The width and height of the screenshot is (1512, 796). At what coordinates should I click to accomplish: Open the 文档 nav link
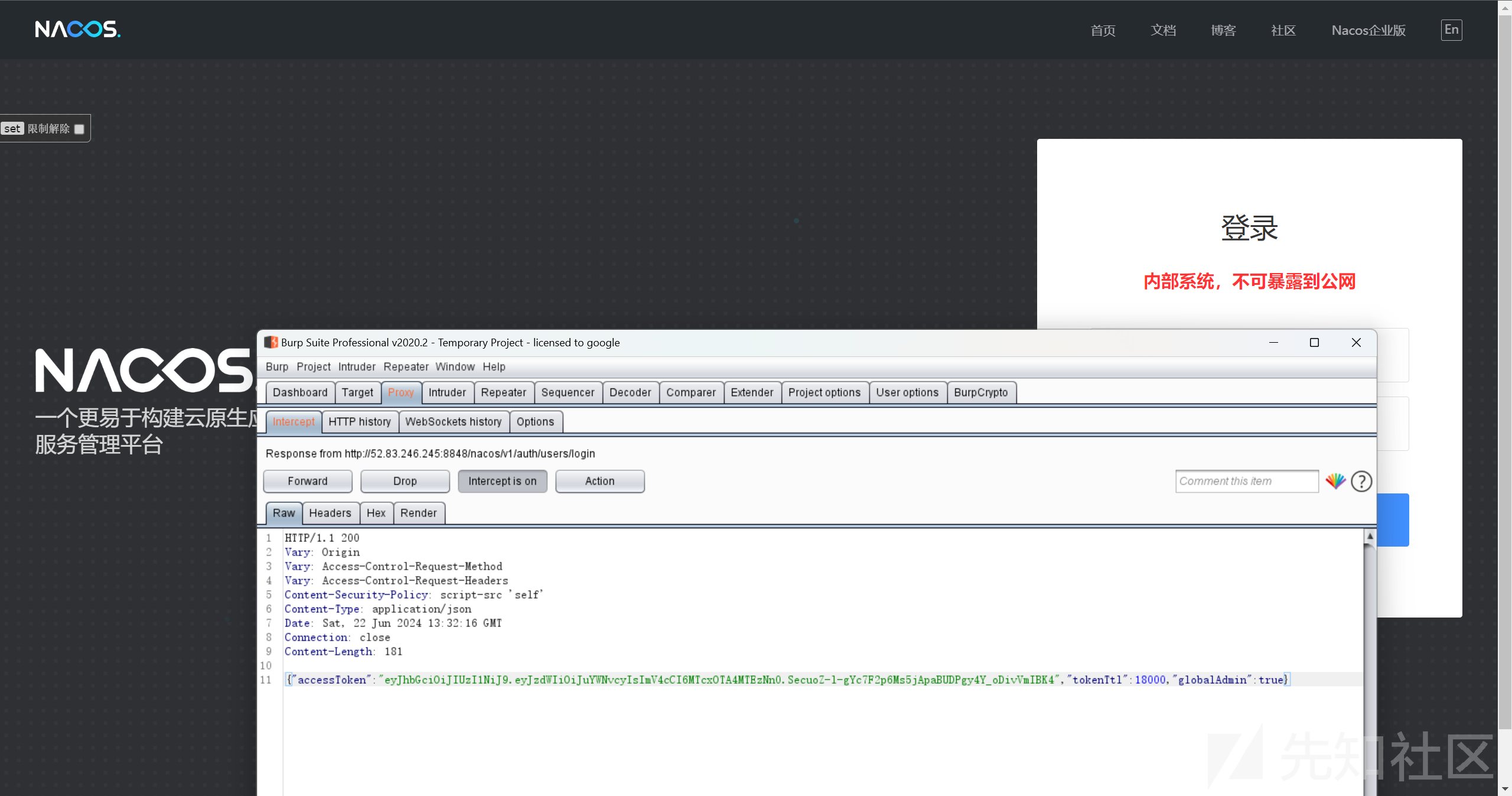pyautogui.click(x=1163, y=30)
